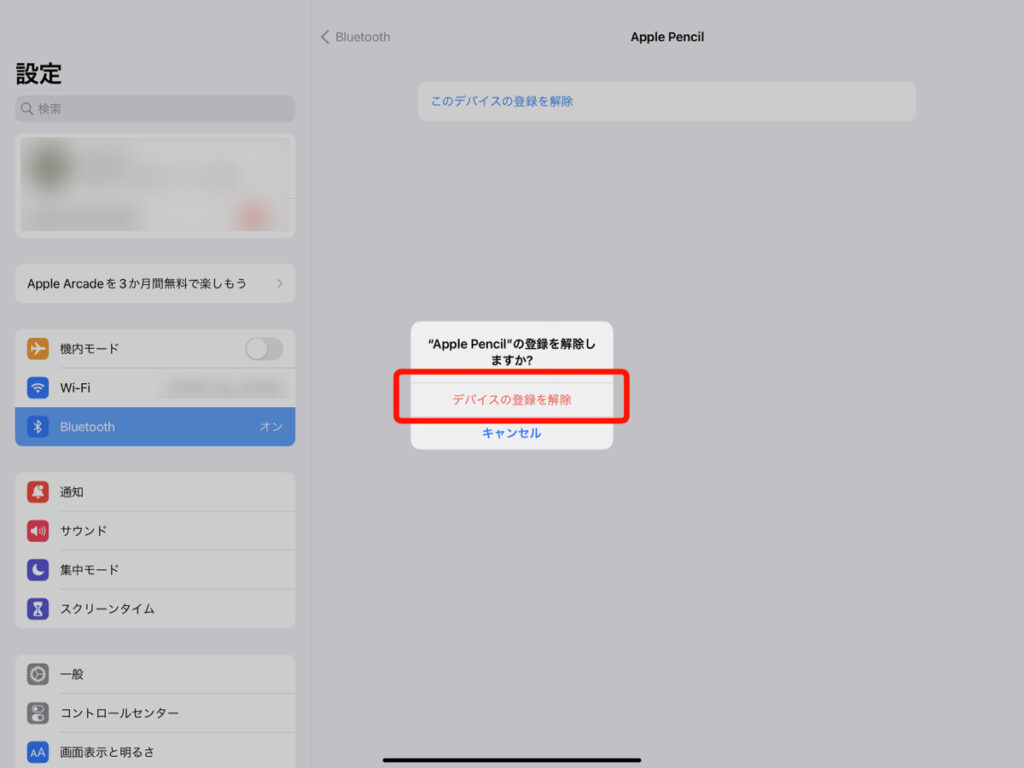The image size is (1024, 768).
Task: Tap このデバイスの登録を解除 link
Action: (x=502, y=101)
